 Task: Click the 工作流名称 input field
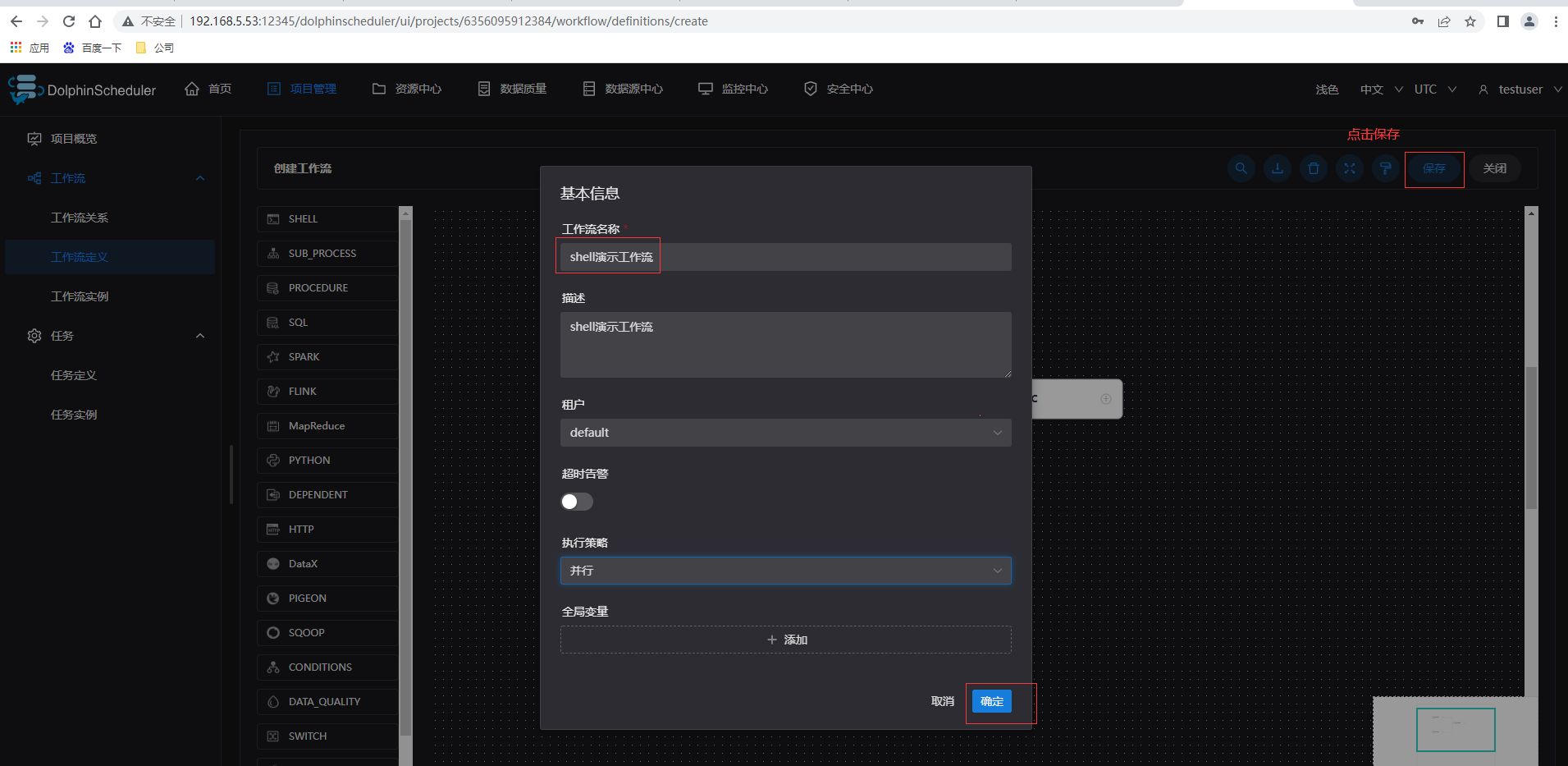coord(786,257)
